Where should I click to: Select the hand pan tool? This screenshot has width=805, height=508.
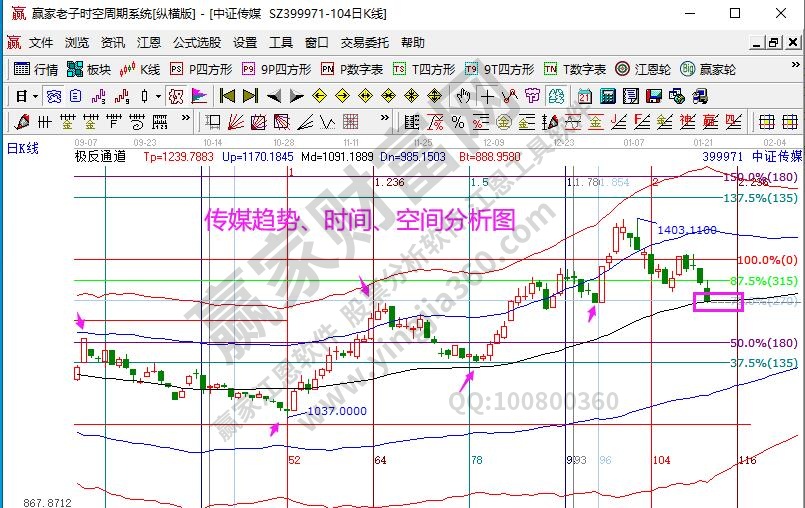tap(463, 96)
